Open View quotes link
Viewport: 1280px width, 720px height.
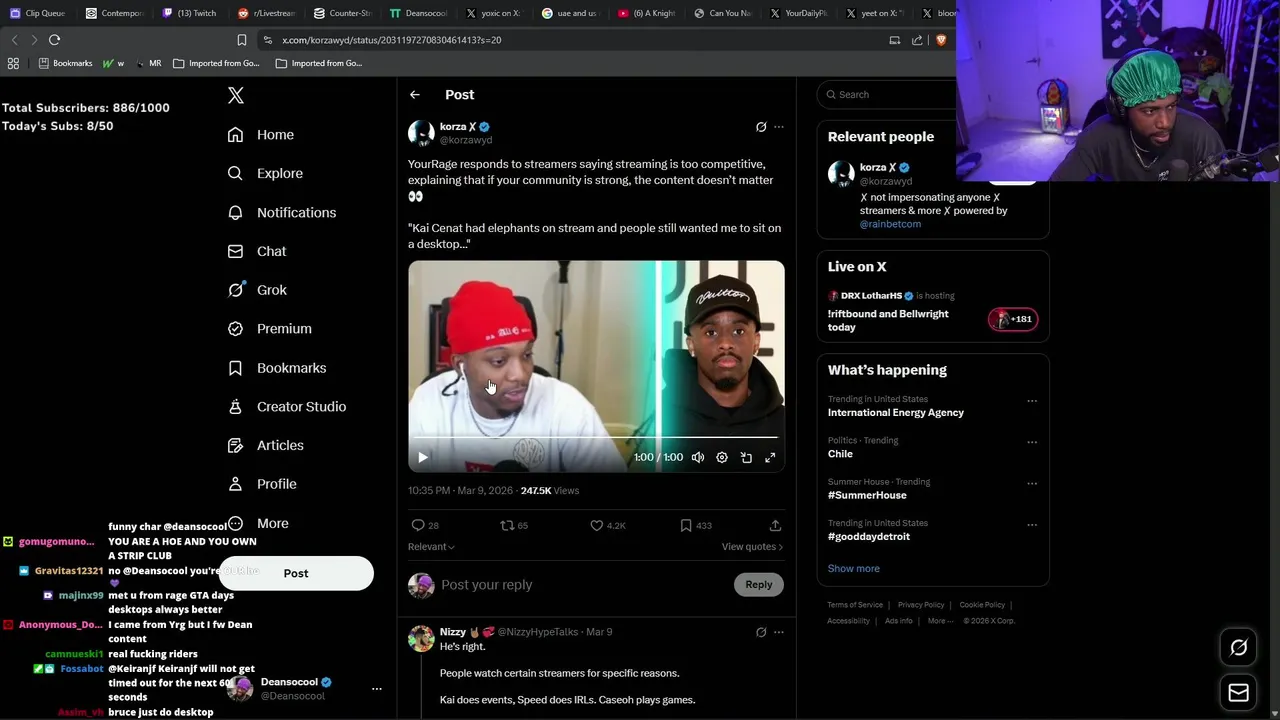[752, 547]
